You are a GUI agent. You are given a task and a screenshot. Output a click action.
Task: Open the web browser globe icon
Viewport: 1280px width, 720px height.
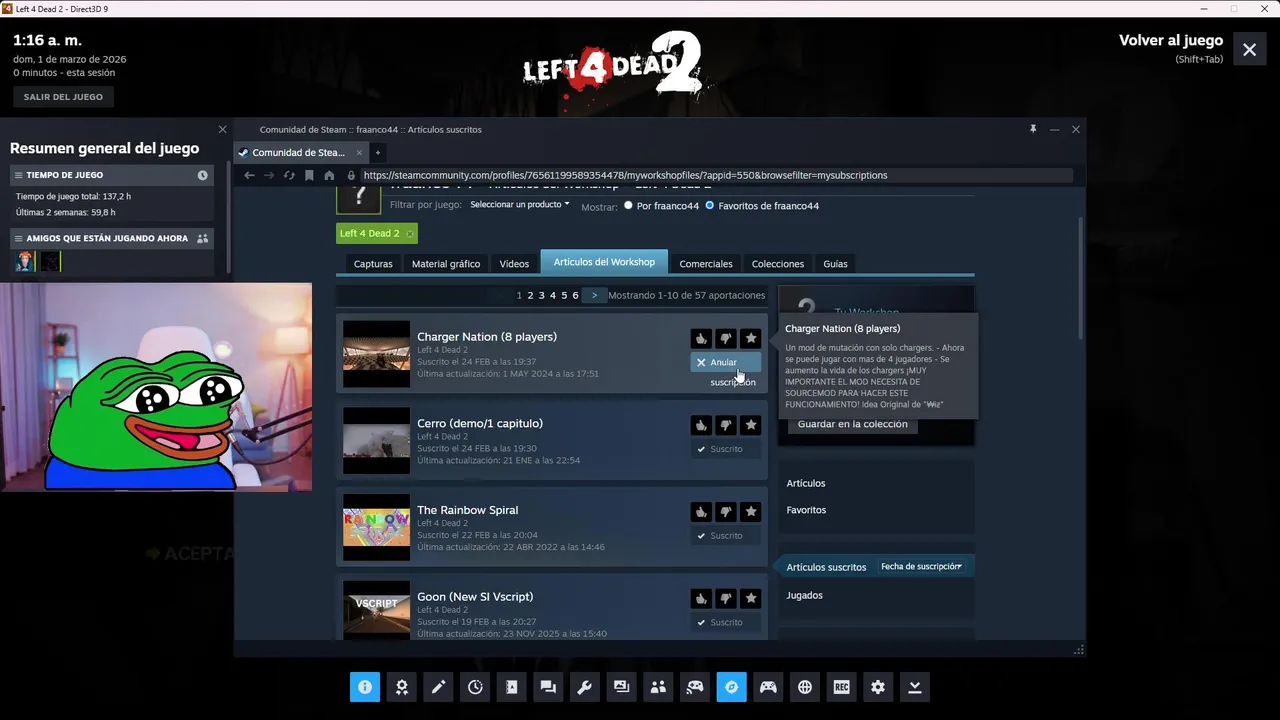point(805,687)
